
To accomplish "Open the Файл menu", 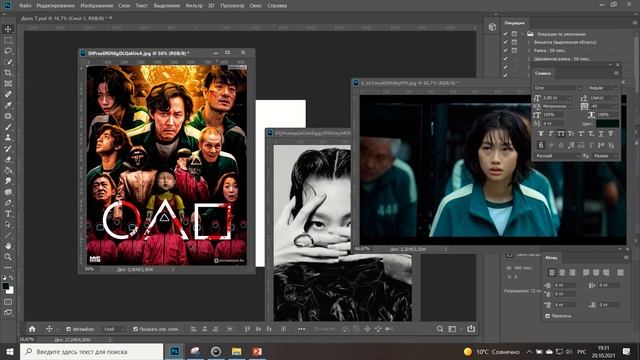I will pyautogui.click(x=25, y=6).
